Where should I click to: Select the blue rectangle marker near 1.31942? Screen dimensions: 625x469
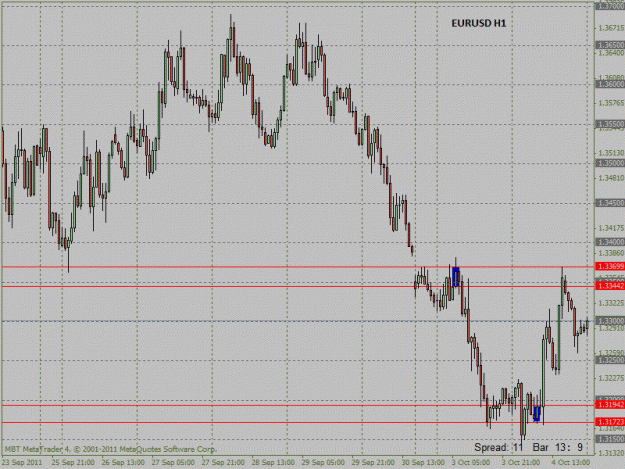[x=537, y=413]
